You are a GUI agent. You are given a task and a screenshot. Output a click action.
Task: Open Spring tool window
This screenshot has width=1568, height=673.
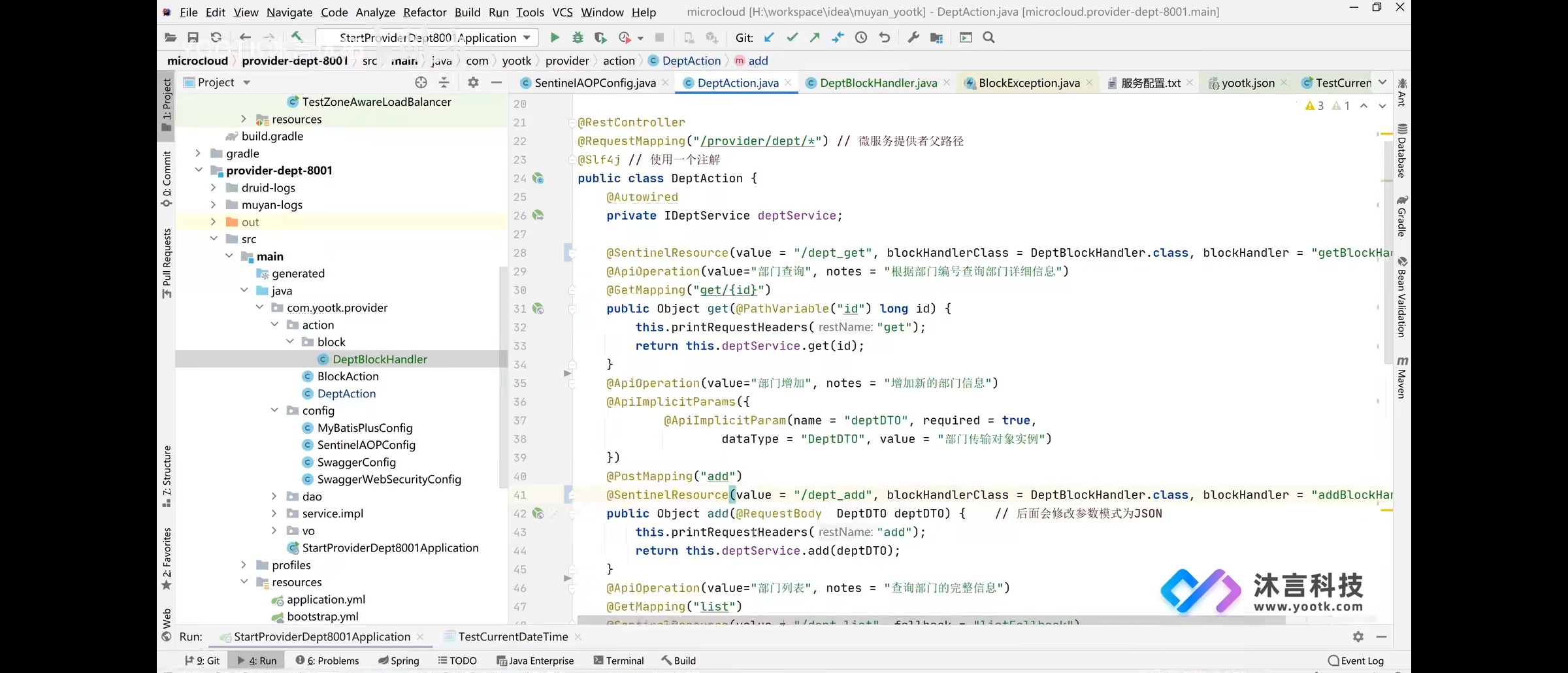click(399, 661)
